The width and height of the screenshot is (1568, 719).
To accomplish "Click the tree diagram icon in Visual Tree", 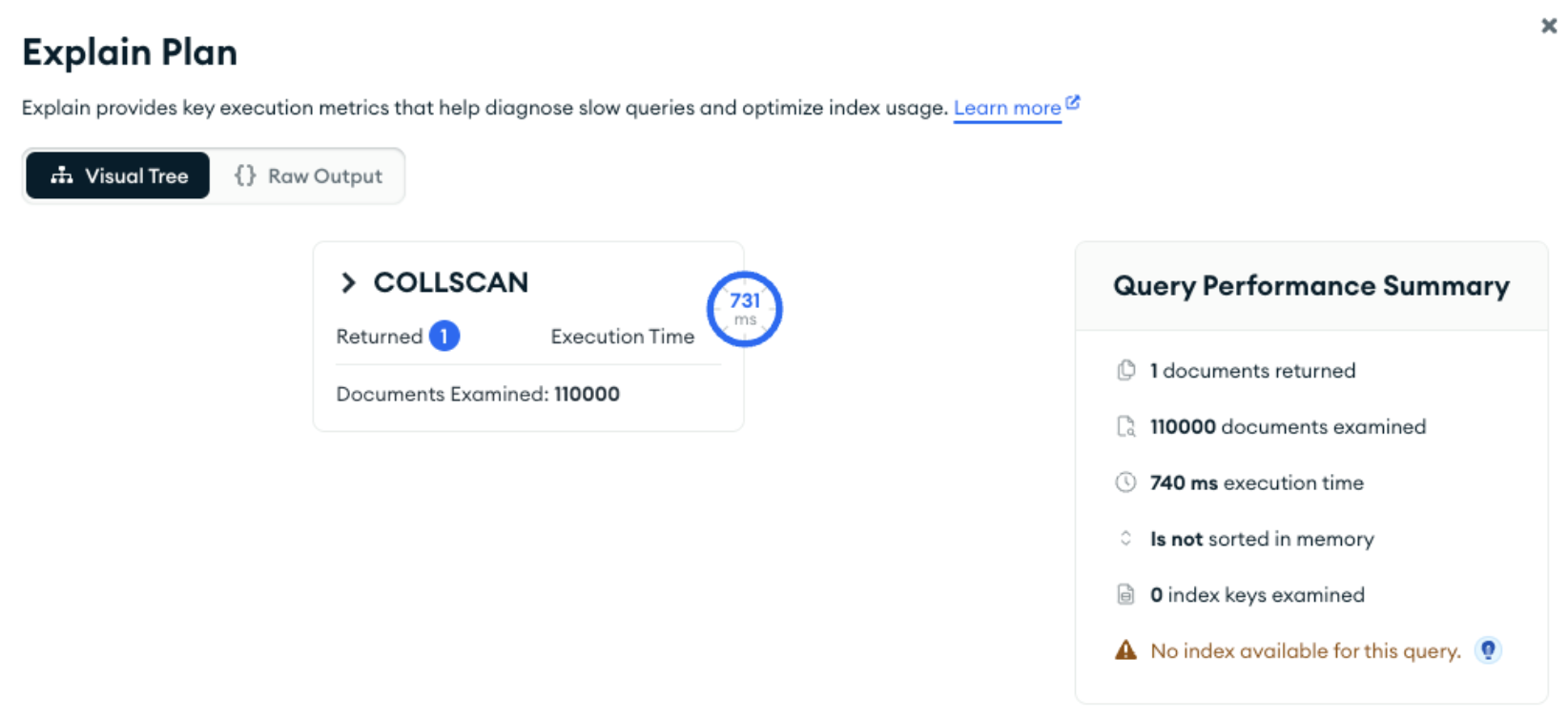I will (62, 175).
